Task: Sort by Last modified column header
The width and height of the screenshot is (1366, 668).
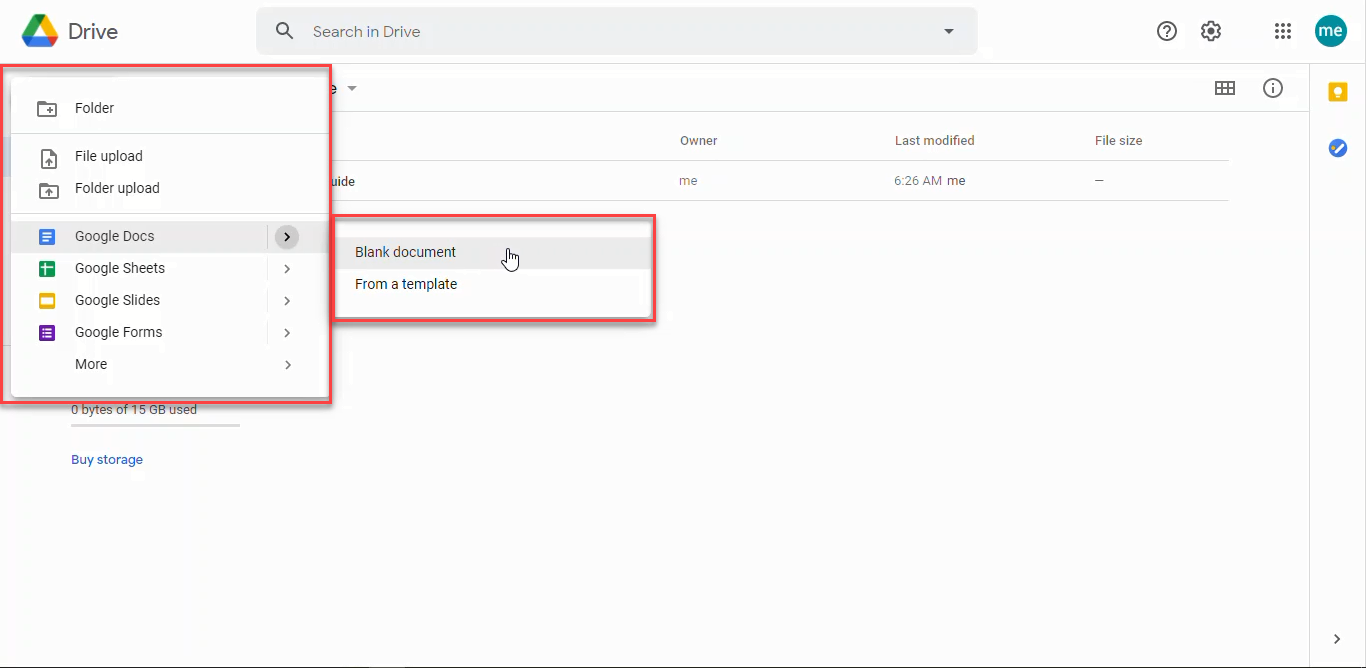Action: 934,141
